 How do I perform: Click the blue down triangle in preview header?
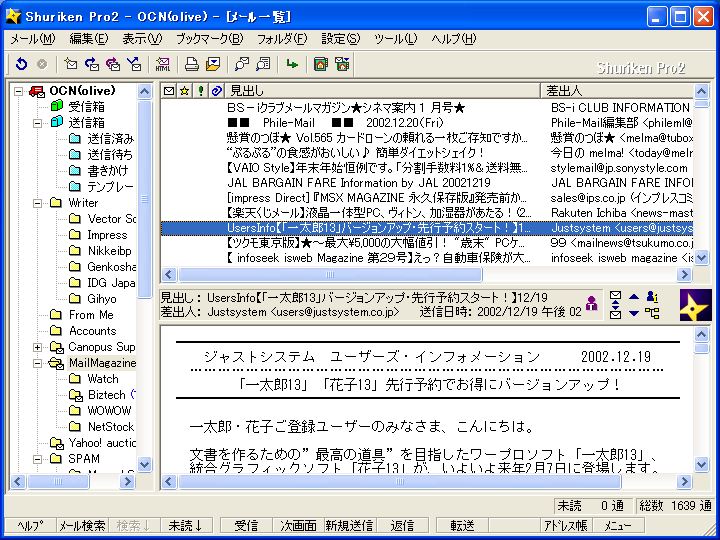pyautogui.click(x=634, y=313)
